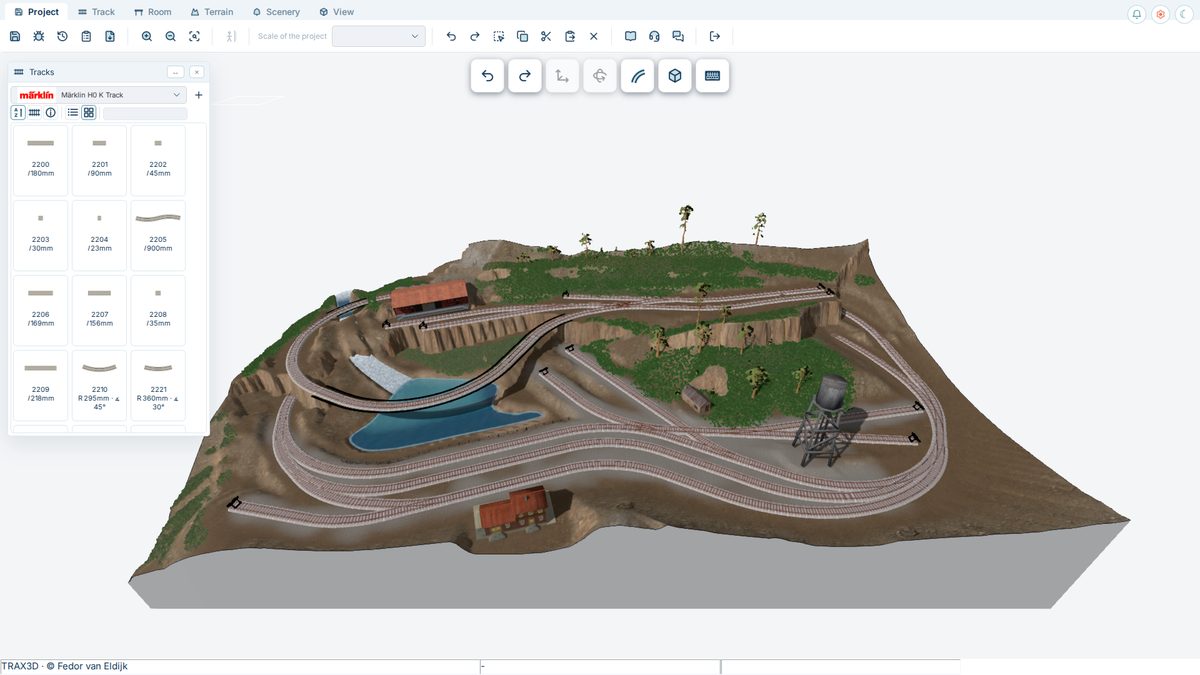Screen dimensions: 1200x675
Task: Open the keyboard shortcuts button
Action: click(x=712, y=76)
